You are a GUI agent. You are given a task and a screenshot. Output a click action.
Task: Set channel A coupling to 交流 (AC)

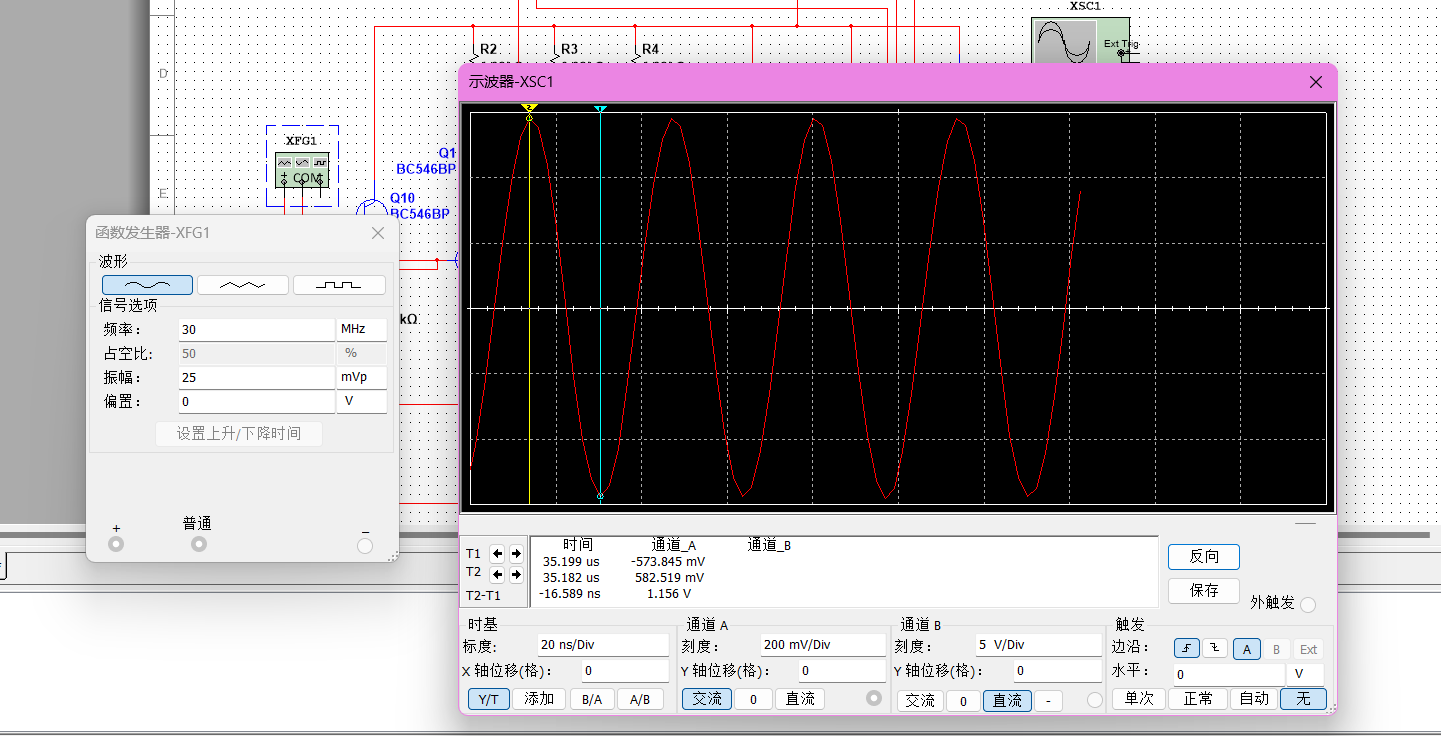[x=707, y=699]
